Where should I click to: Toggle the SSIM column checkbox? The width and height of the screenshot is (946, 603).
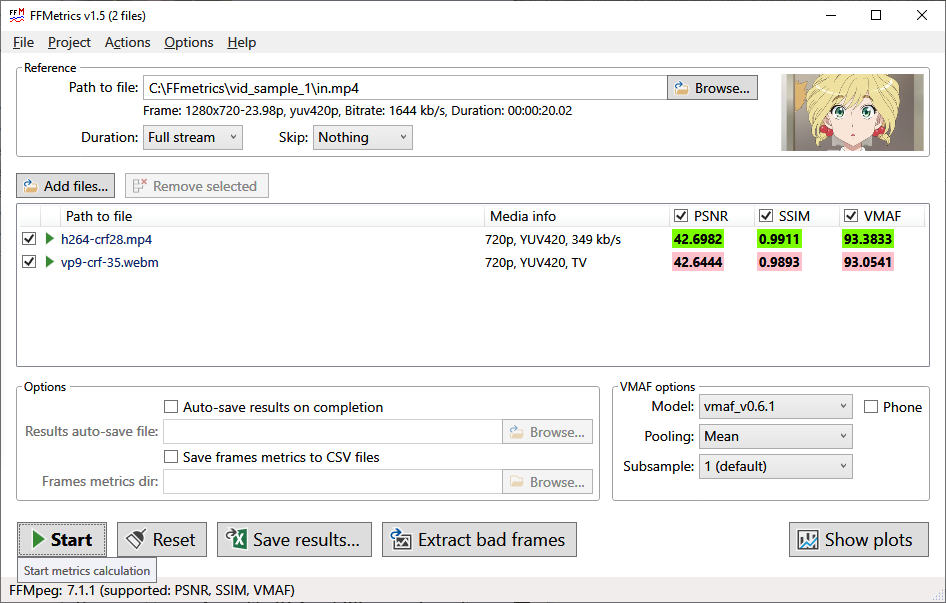tap(766, 215)
